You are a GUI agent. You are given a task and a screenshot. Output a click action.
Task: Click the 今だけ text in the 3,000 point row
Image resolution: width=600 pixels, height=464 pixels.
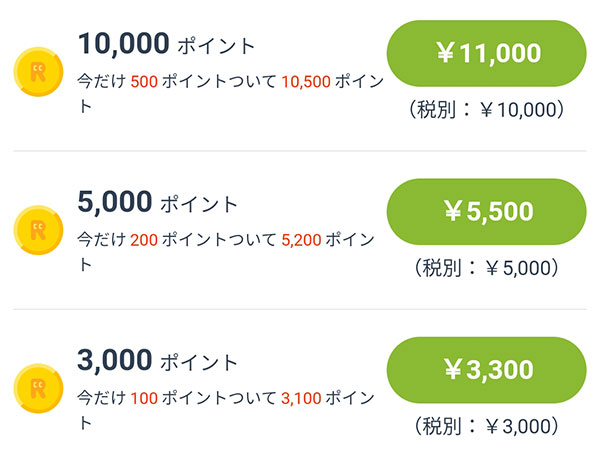(102, 398)
